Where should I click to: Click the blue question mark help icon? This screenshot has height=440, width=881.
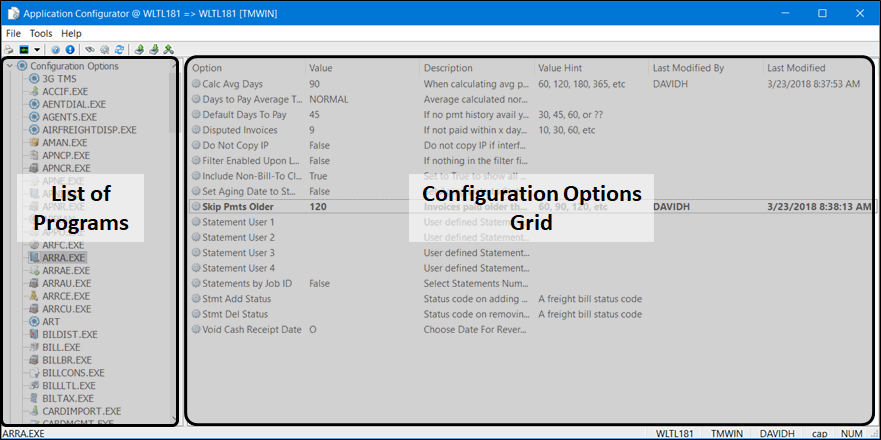point(56,49)
